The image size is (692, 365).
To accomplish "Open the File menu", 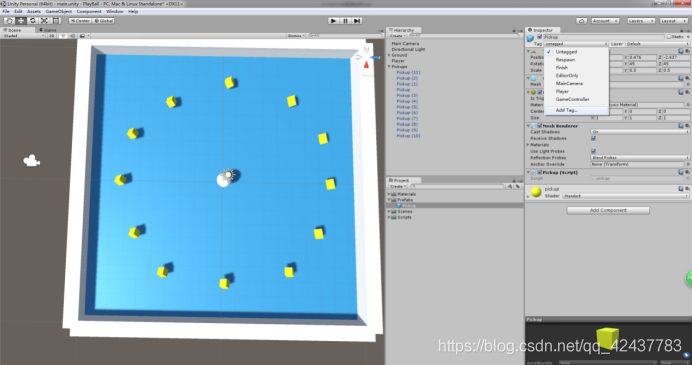I will pos(6,11).
